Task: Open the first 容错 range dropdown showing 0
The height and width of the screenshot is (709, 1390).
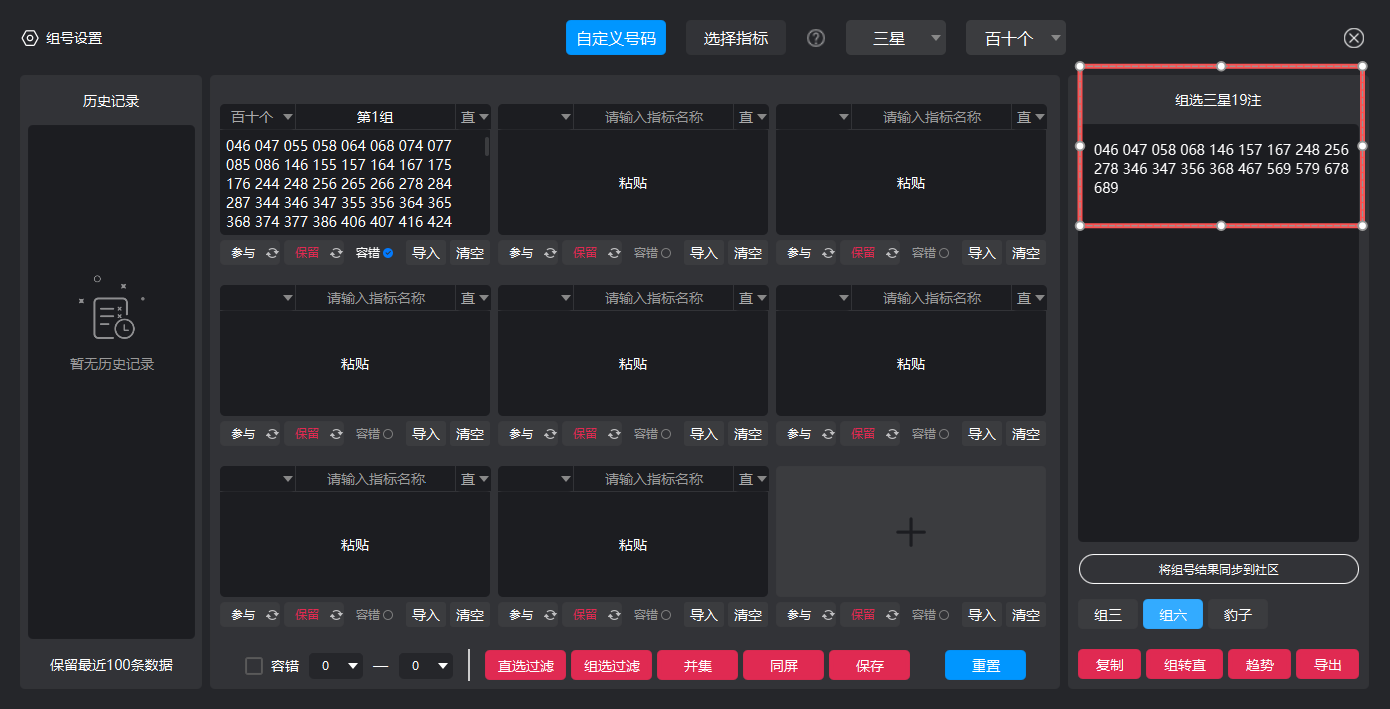Action: click(x=335, y=666)
